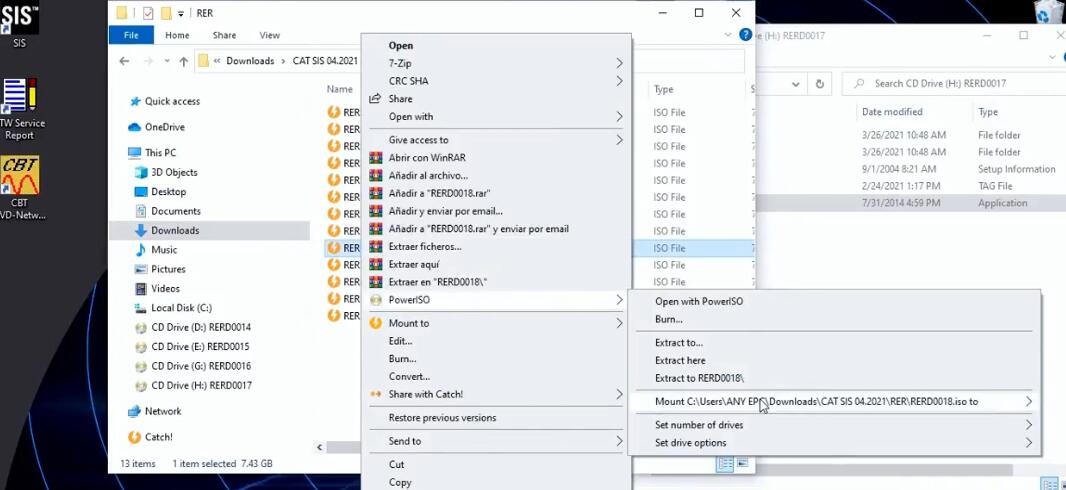
Task: Switch to the Home tab
Action: pyautogui.click(x=177, y=35)
